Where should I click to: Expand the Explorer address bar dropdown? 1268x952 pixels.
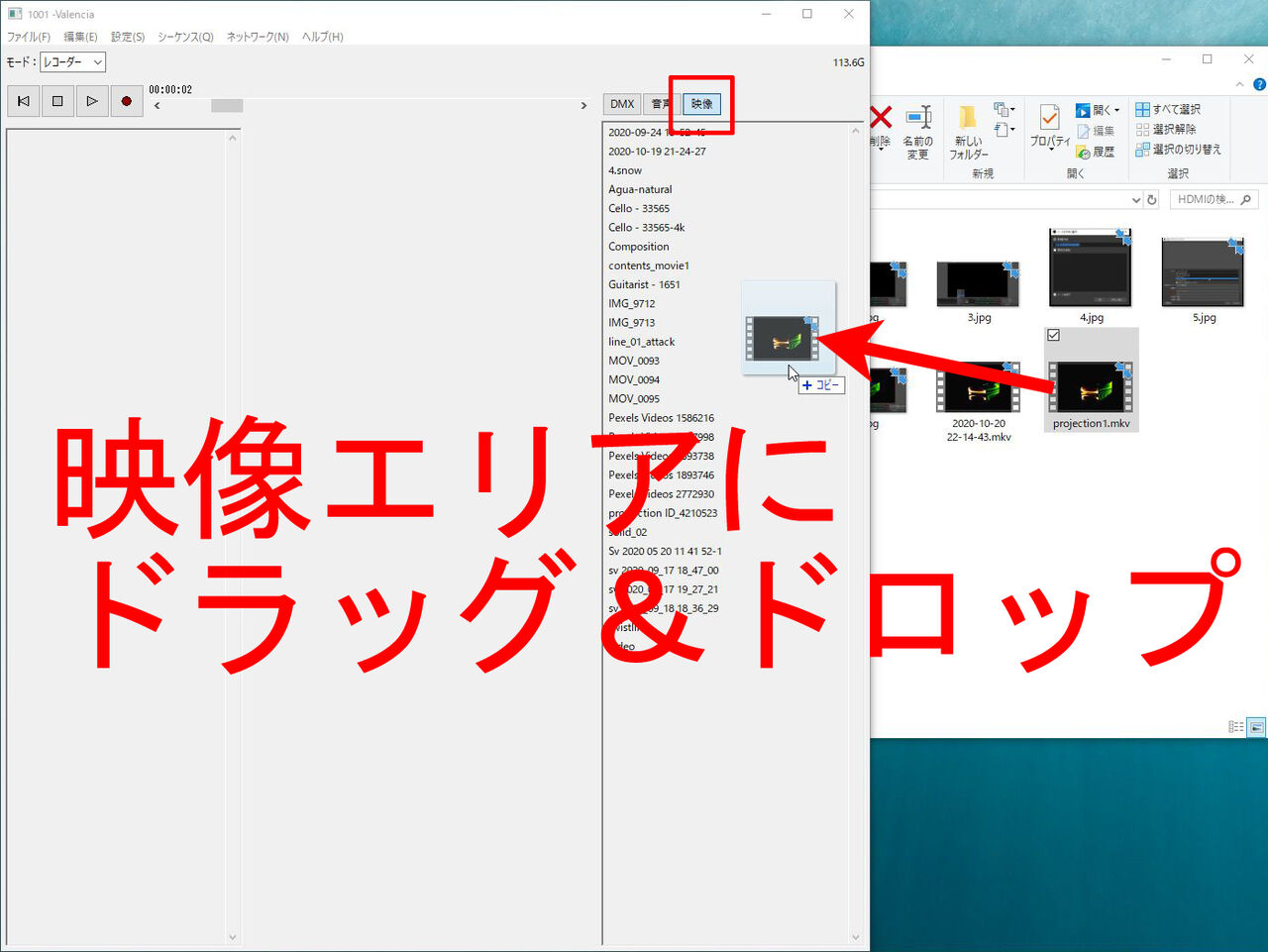coord(1136,199)
